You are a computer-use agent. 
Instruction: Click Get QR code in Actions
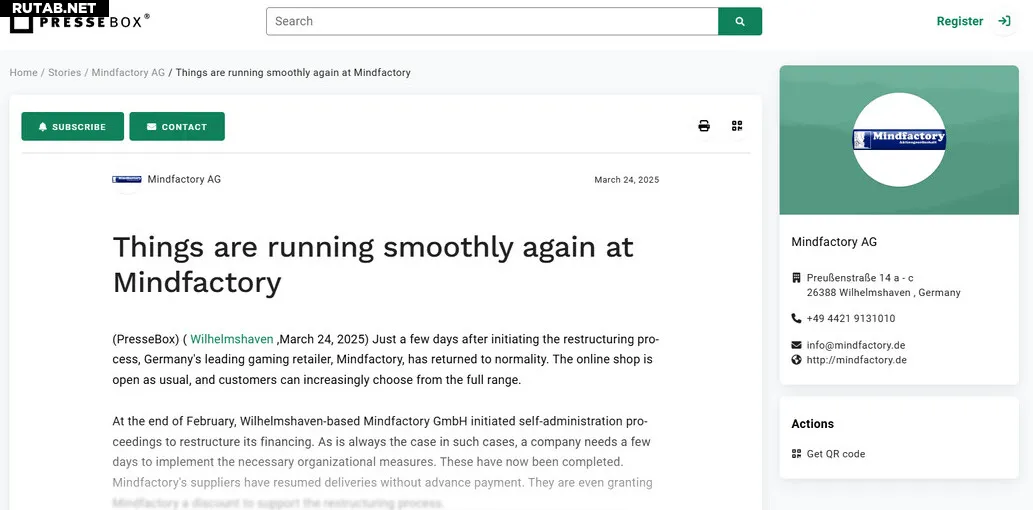pyautogui.click(x=836, y=453)
